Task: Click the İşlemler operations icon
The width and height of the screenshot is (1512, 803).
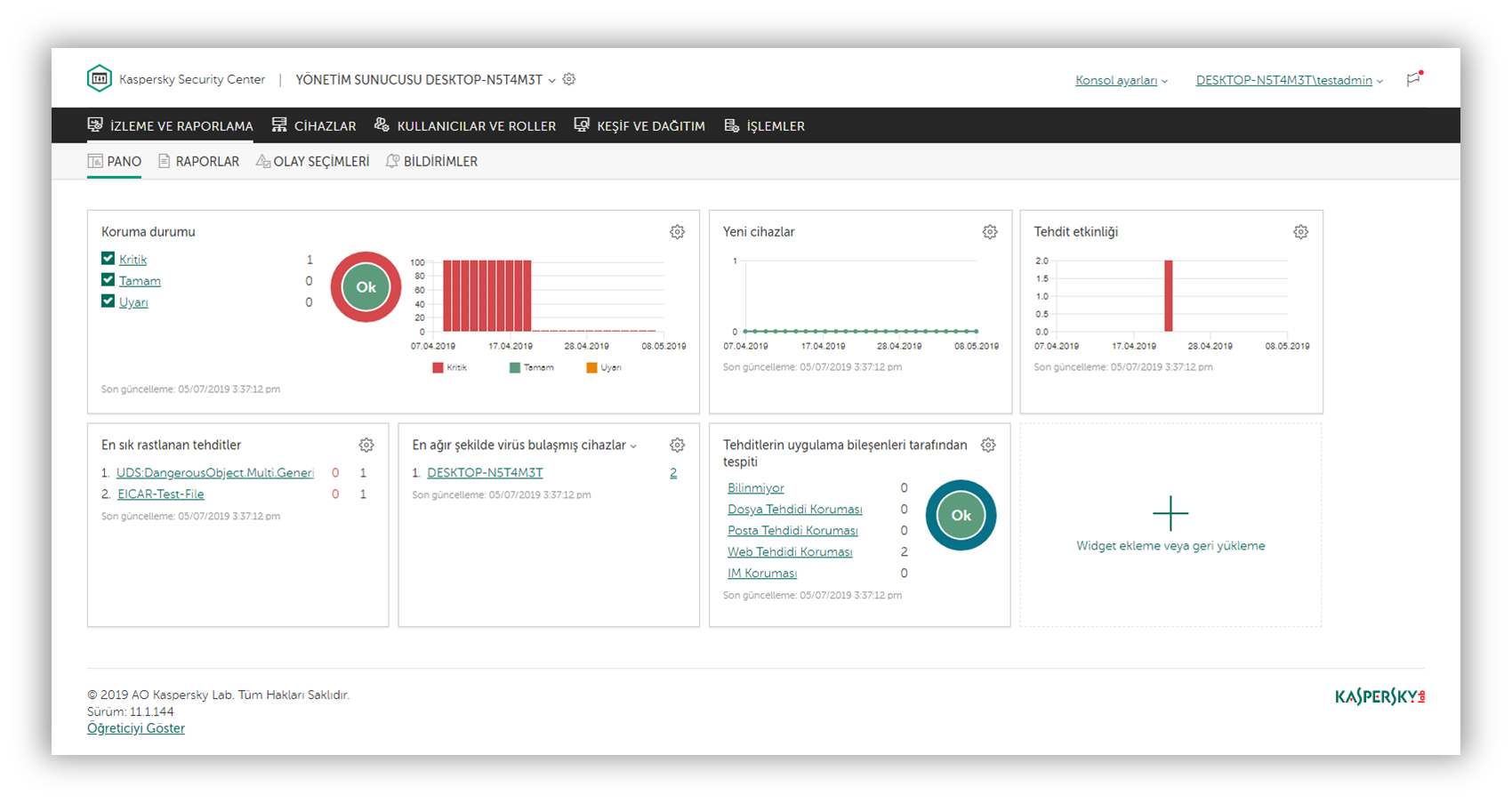Action: click(732, 125)
